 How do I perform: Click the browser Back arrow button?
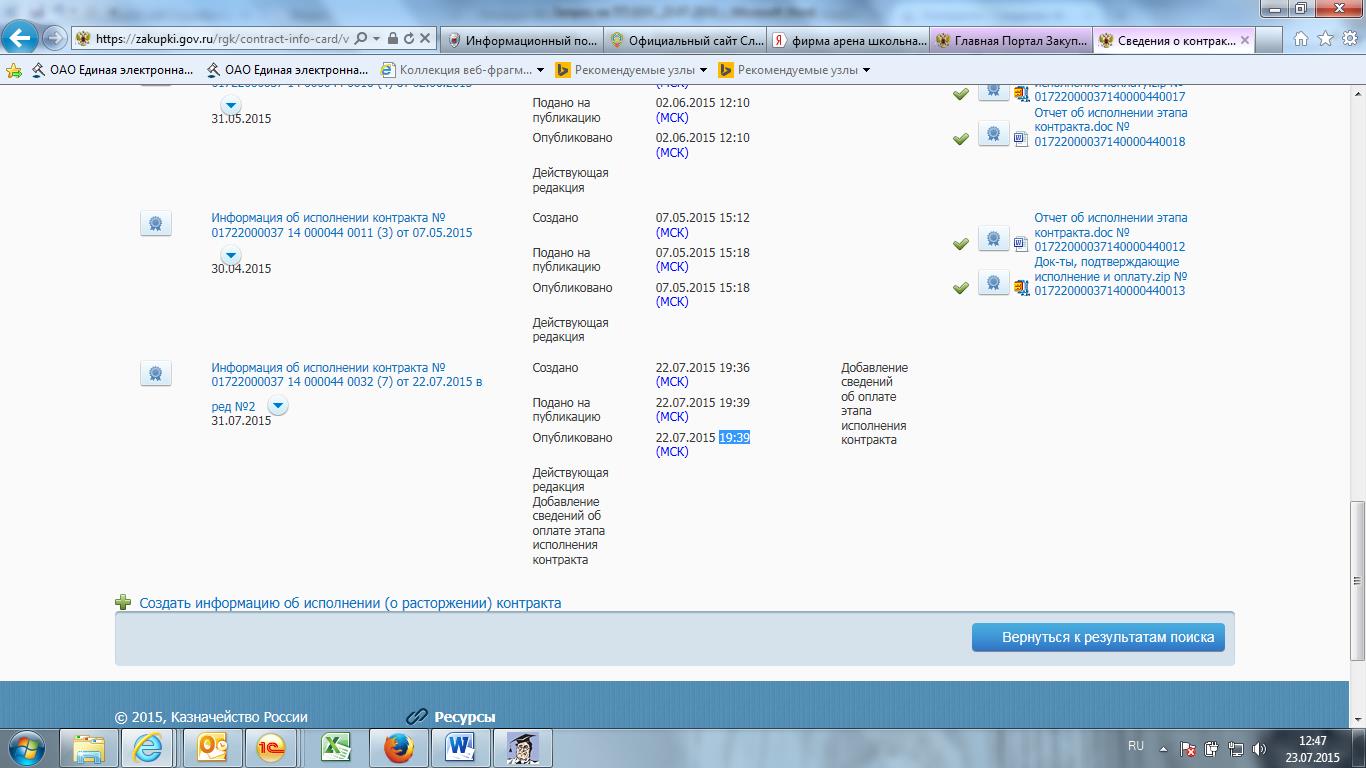tap(21, 39)
